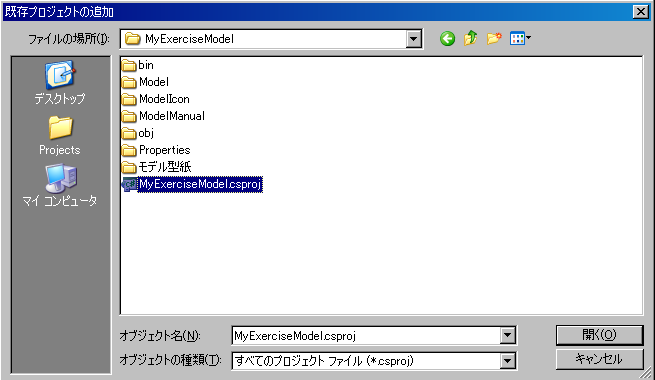The height and width of the screenshot is (380, 655).
Task: Click the bin folder name
Action: pos(146,65)
